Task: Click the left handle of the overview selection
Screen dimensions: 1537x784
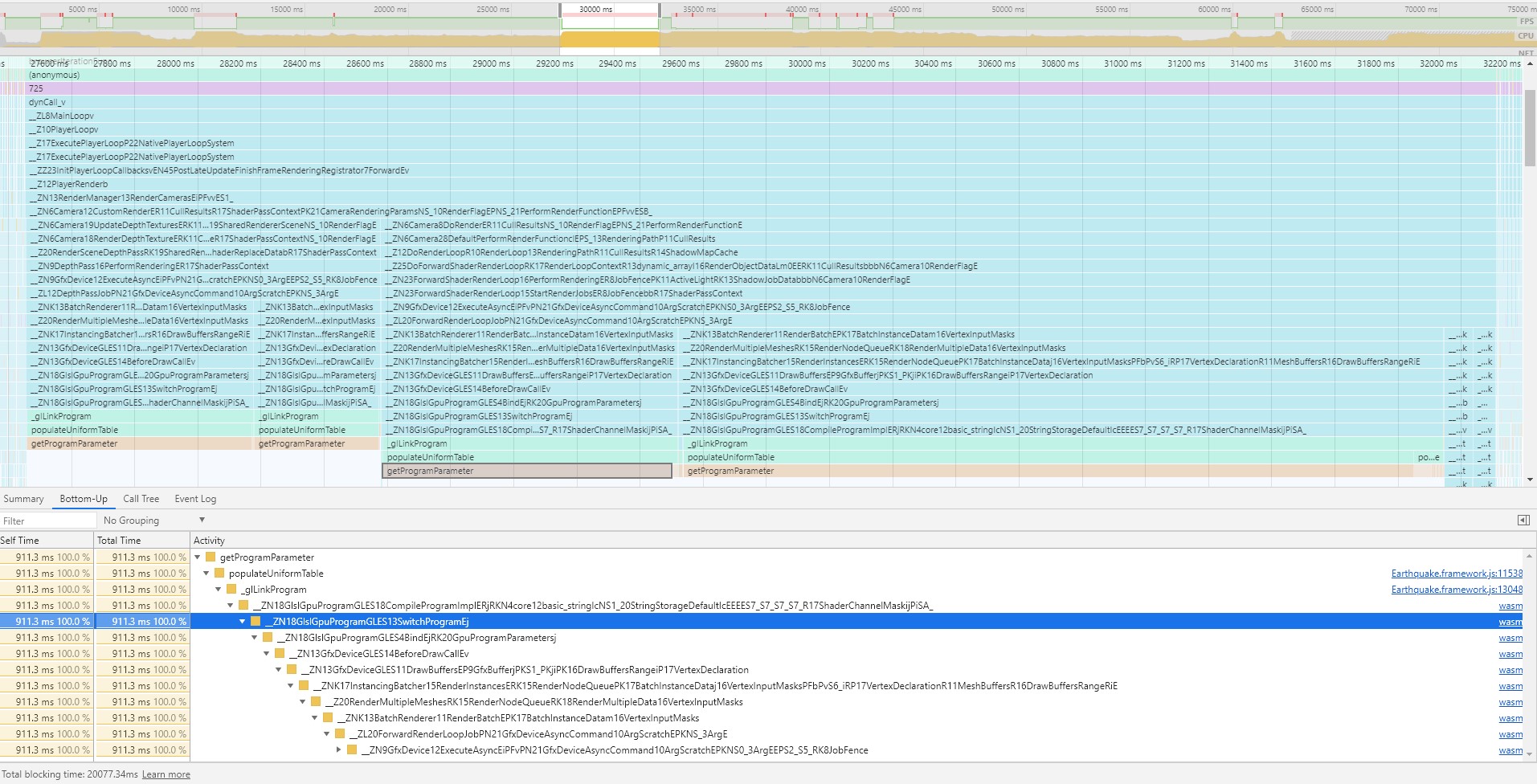Action: (561, 10)
